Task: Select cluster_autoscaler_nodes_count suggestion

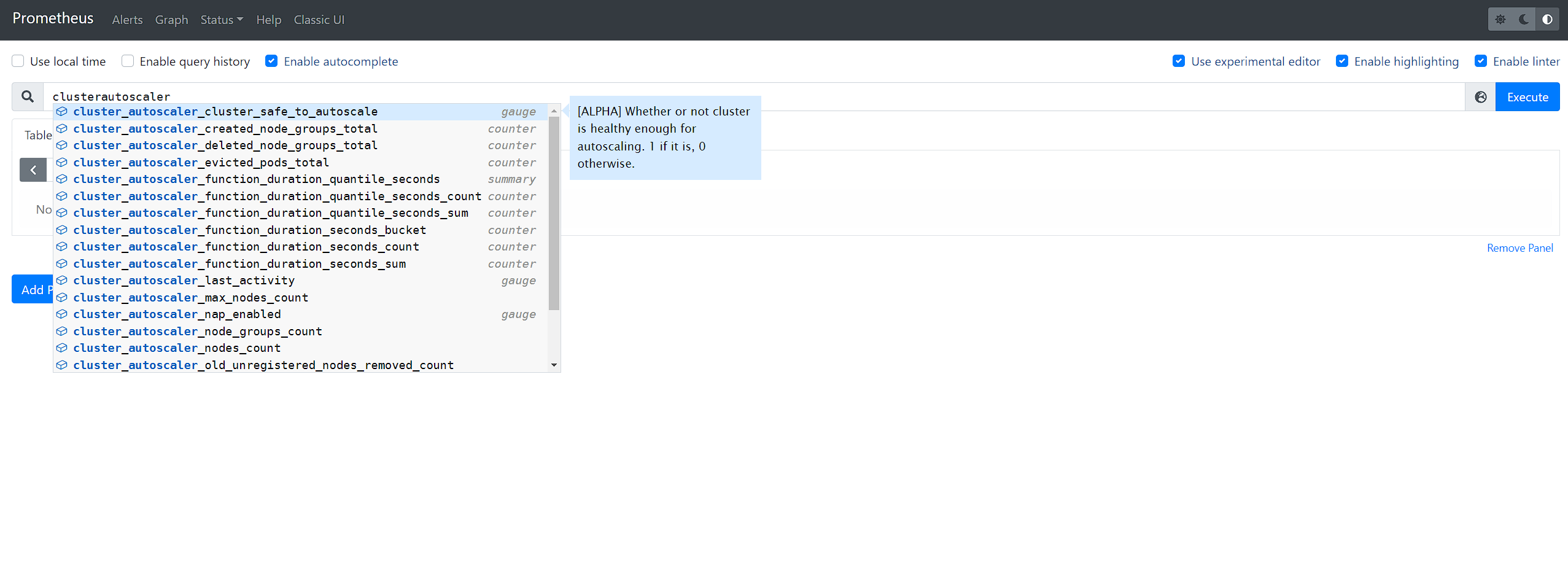Action: pos(300,348)
